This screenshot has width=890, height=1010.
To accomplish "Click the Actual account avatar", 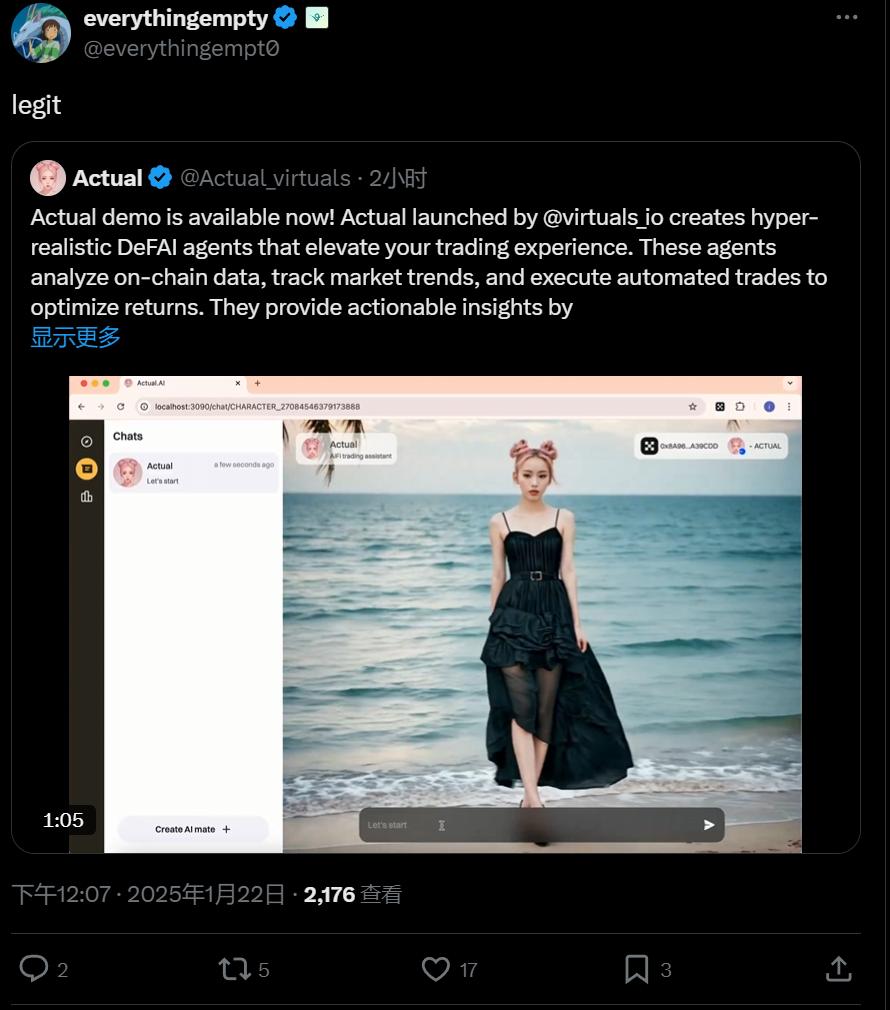I will (x=48, y=178).
